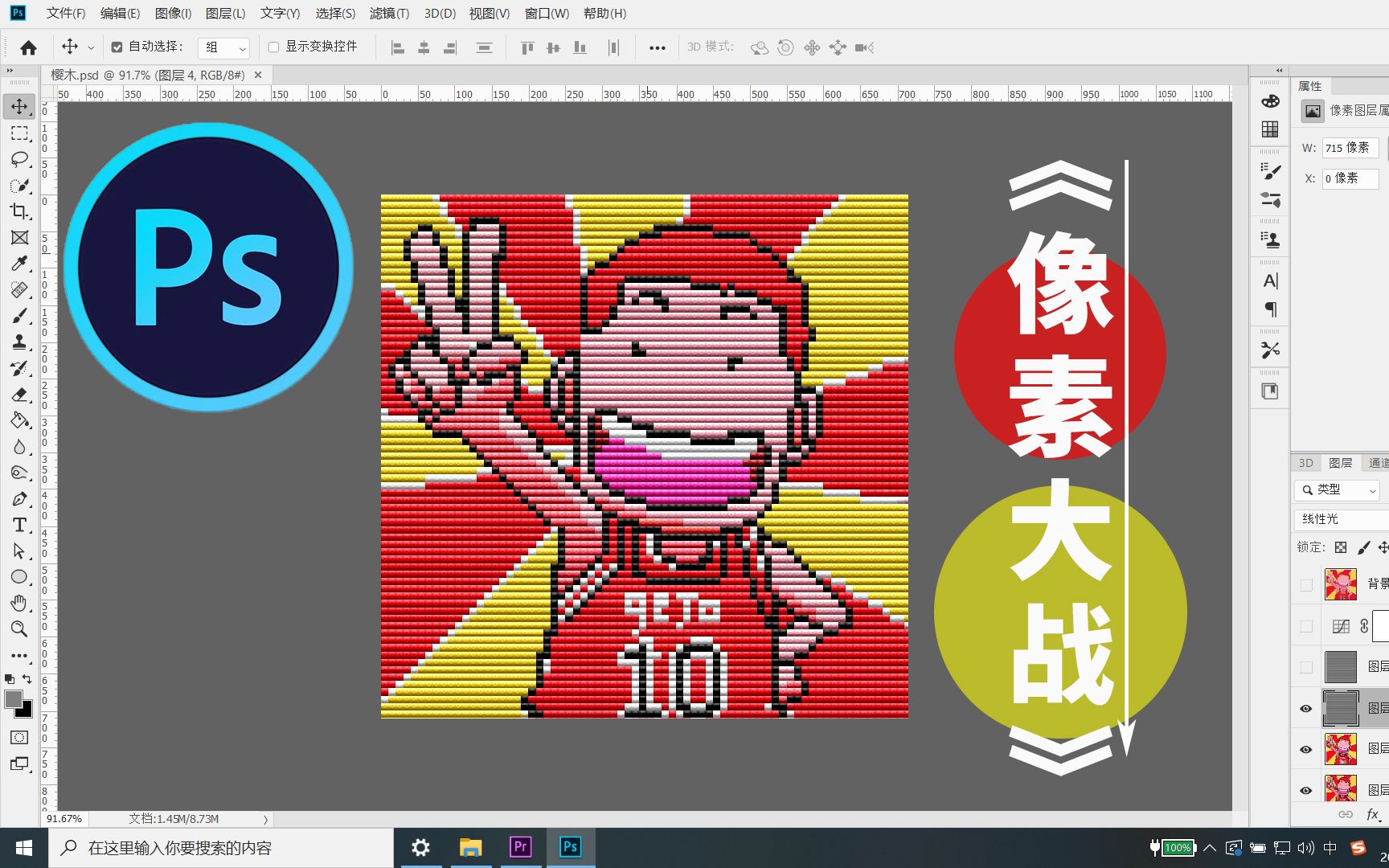Open the layer filter 类型 dropdown

[x=1338, y=489]
